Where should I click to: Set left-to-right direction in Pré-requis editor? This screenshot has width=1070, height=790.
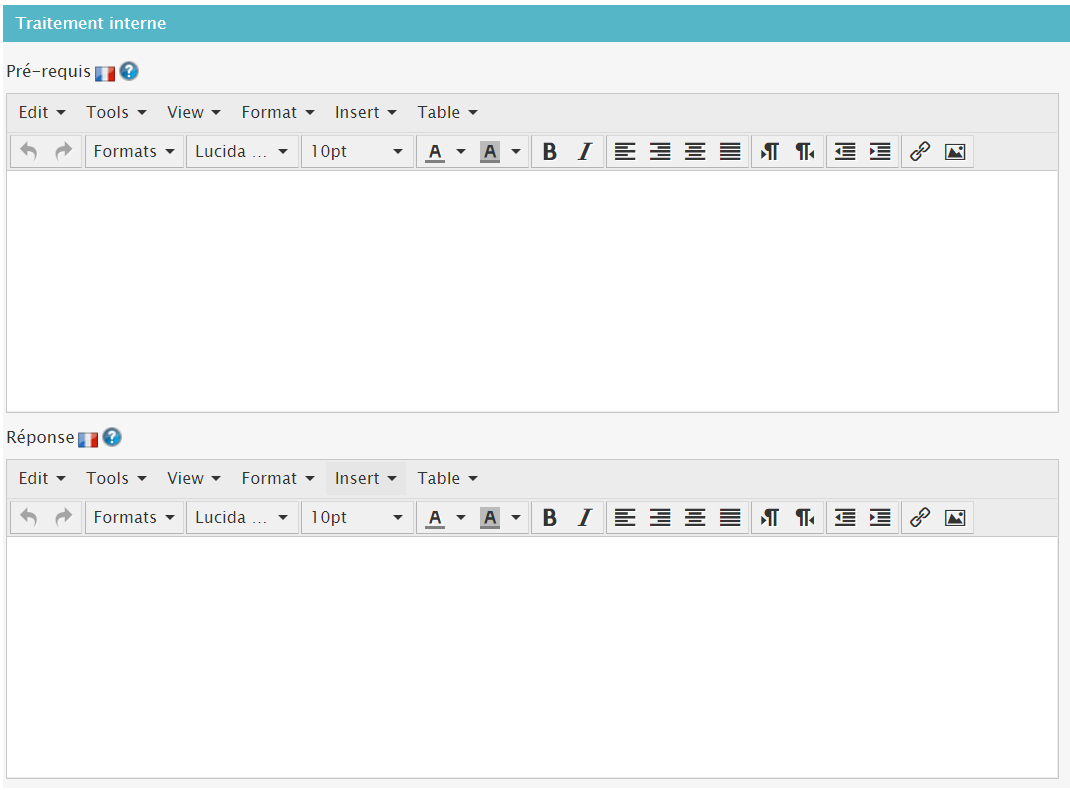(x=769, y=152)
